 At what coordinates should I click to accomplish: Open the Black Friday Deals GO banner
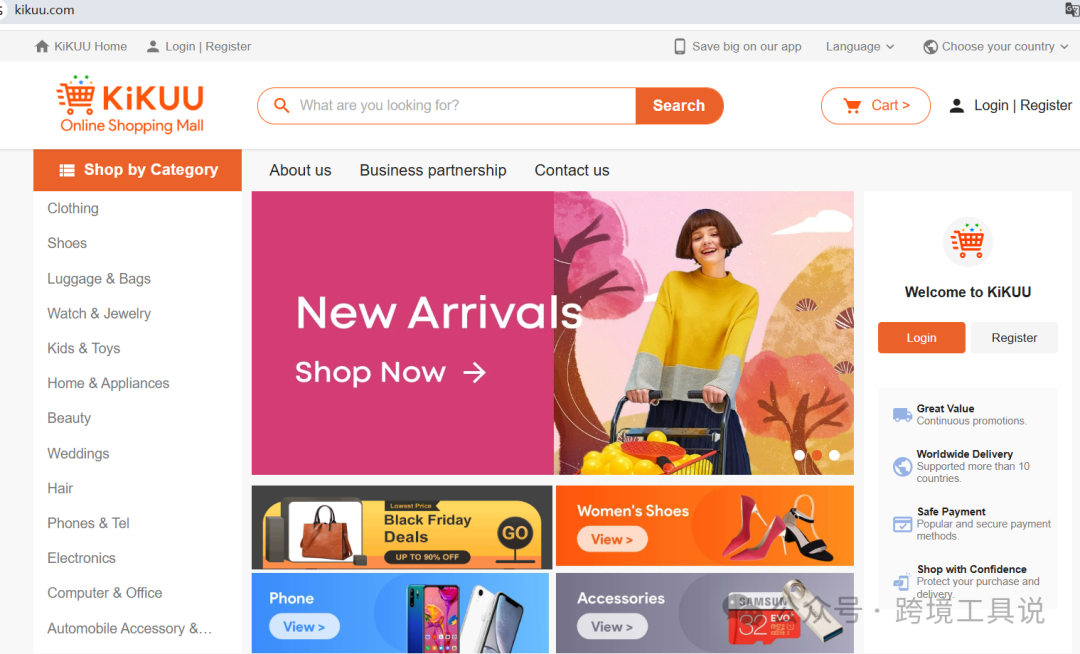click(x=402, y=527)
